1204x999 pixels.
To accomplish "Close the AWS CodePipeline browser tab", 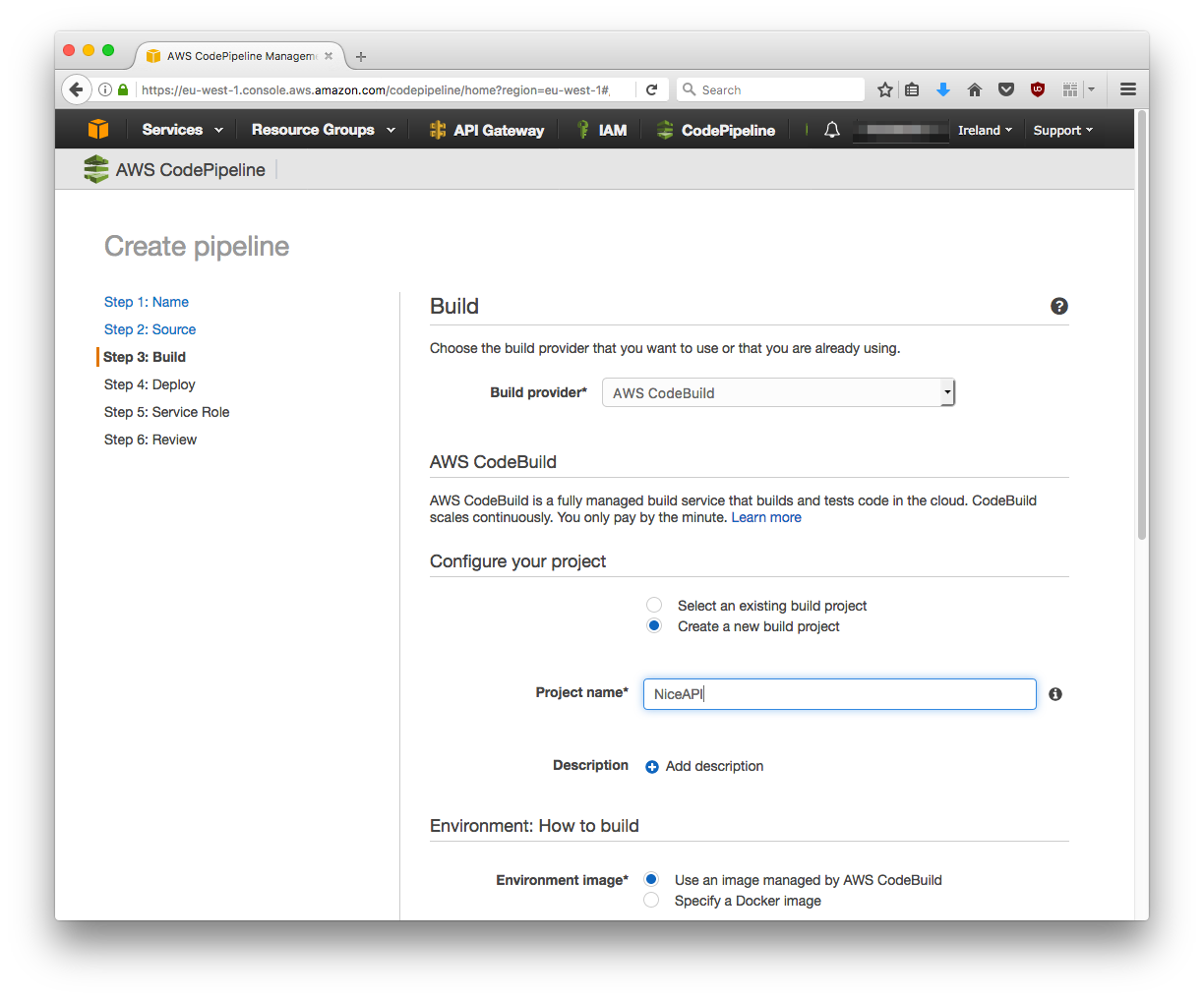I will [x=329, y=56].
